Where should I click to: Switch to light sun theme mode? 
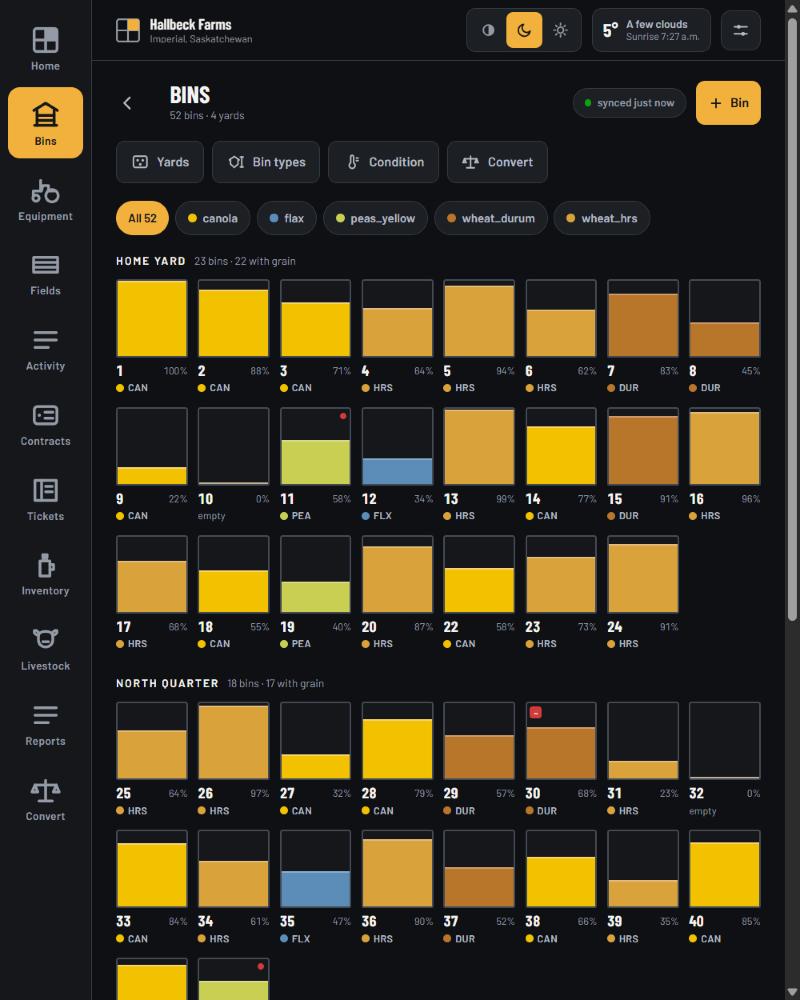pyautogui.click(x=560, y=30)
